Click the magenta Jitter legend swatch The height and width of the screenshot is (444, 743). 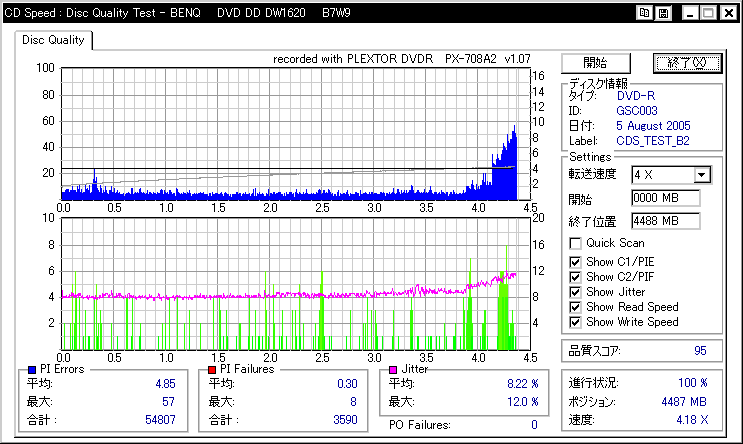393,370
